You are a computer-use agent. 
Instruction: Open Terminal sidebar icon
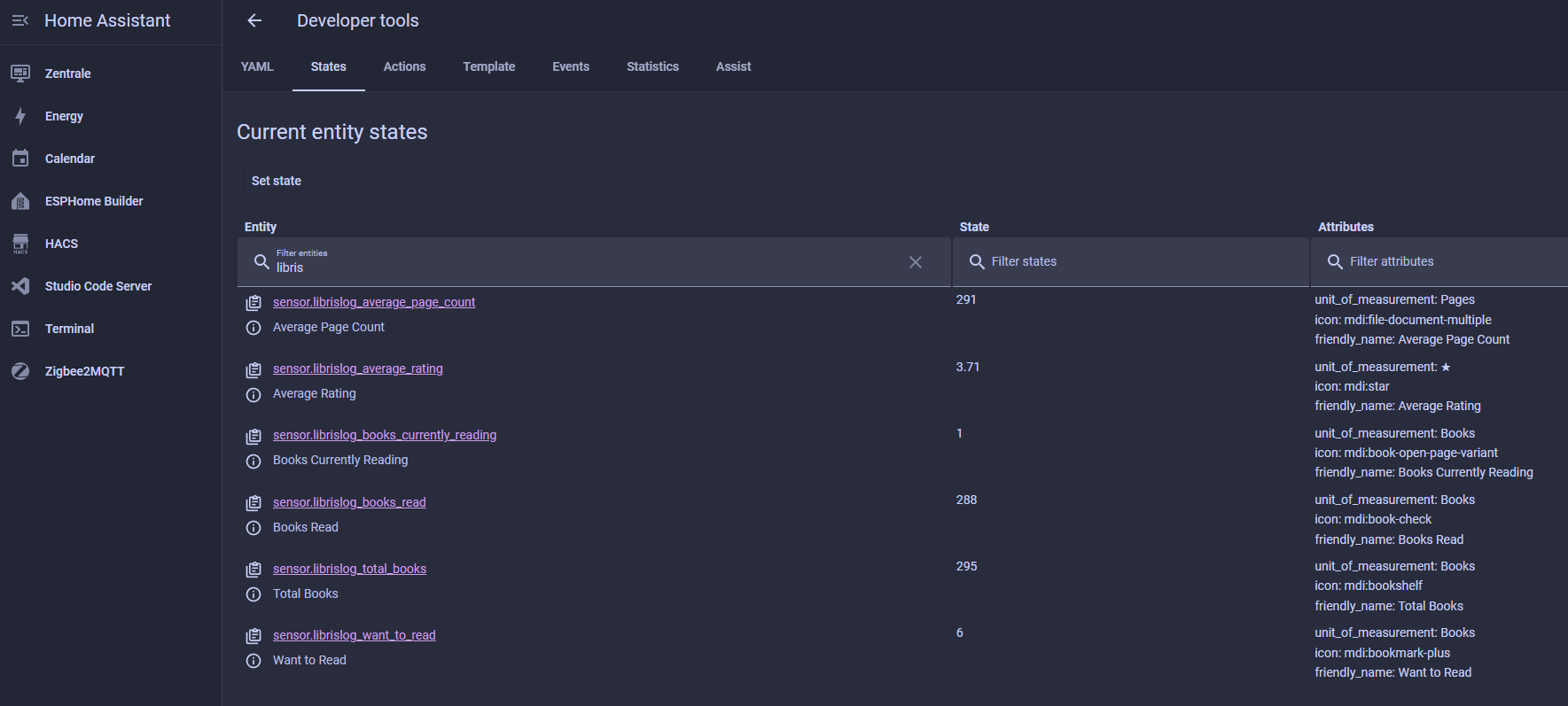tap(20, 329)
